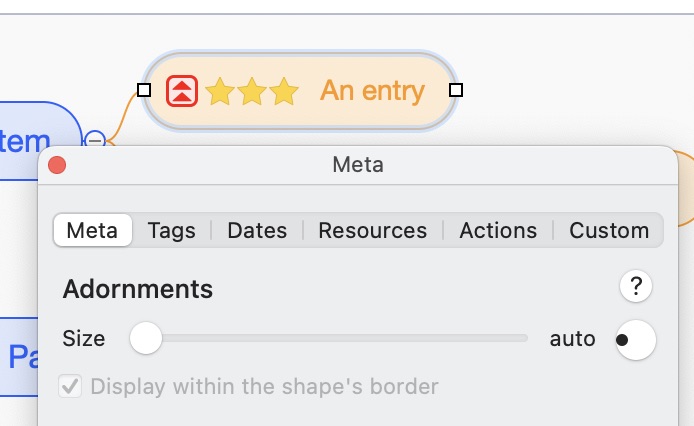
Task: Toggle the auto size knob
Action: (x=635, y=339)
